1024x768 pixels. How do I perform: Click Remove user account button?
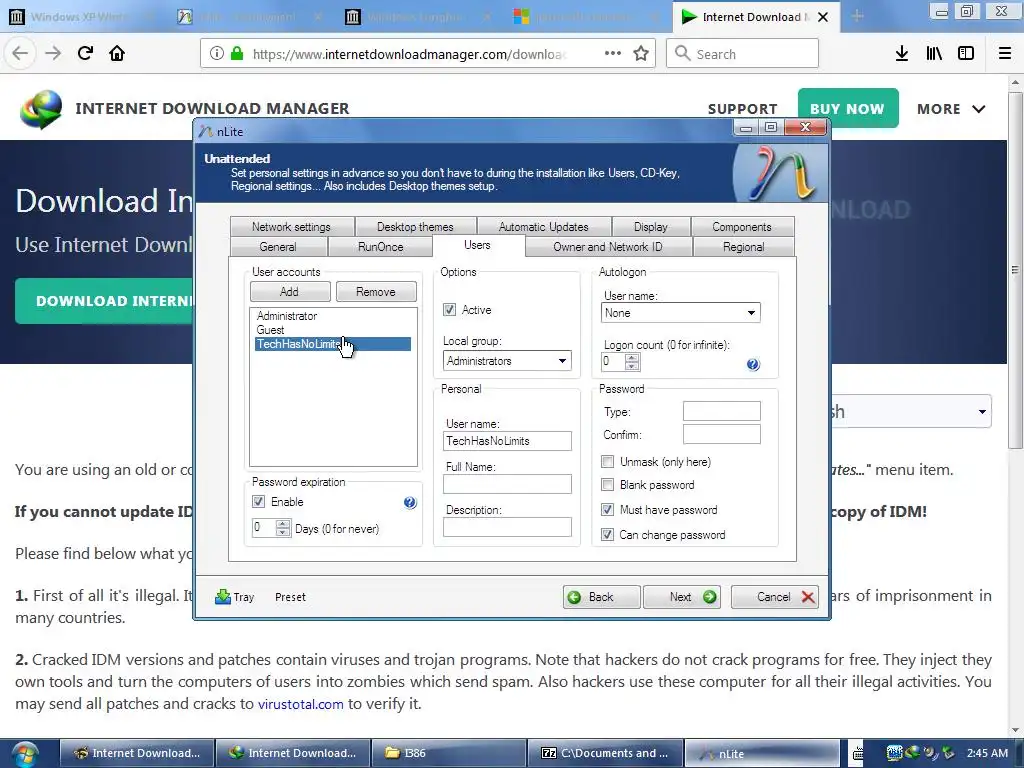pyautogui.click(x=376, y=292)
